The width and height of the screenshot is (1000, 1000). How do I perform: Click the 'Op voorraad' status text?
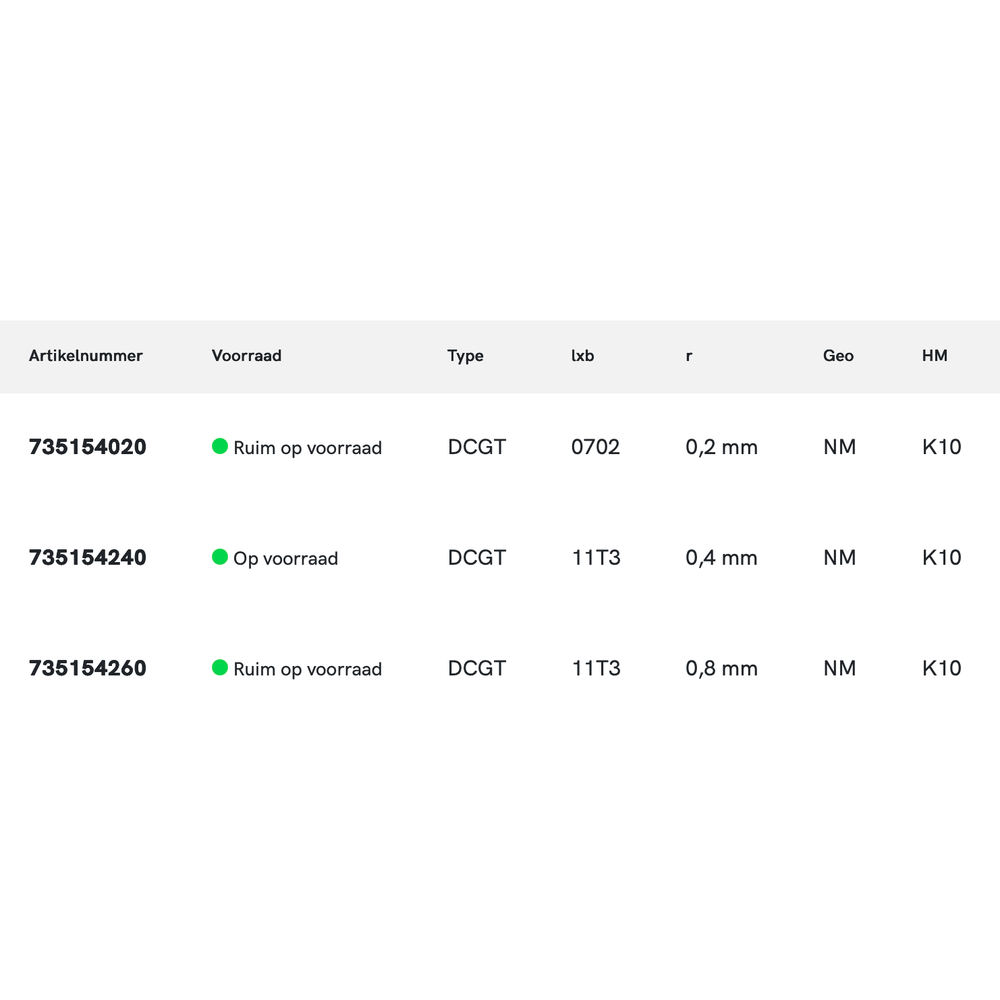tap(286, 559)
